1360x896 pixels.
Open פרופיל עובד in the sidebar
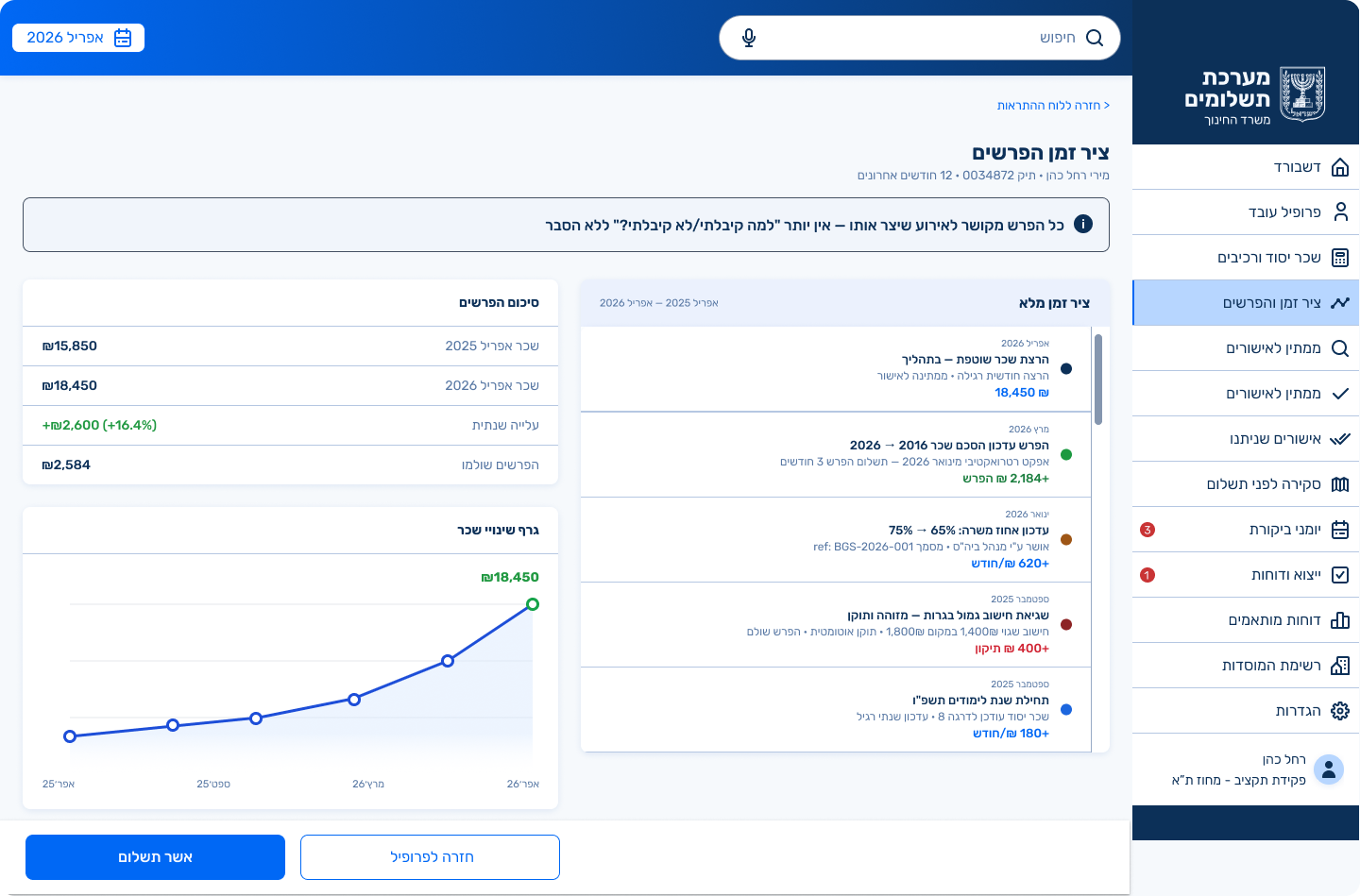point(1246,212)
